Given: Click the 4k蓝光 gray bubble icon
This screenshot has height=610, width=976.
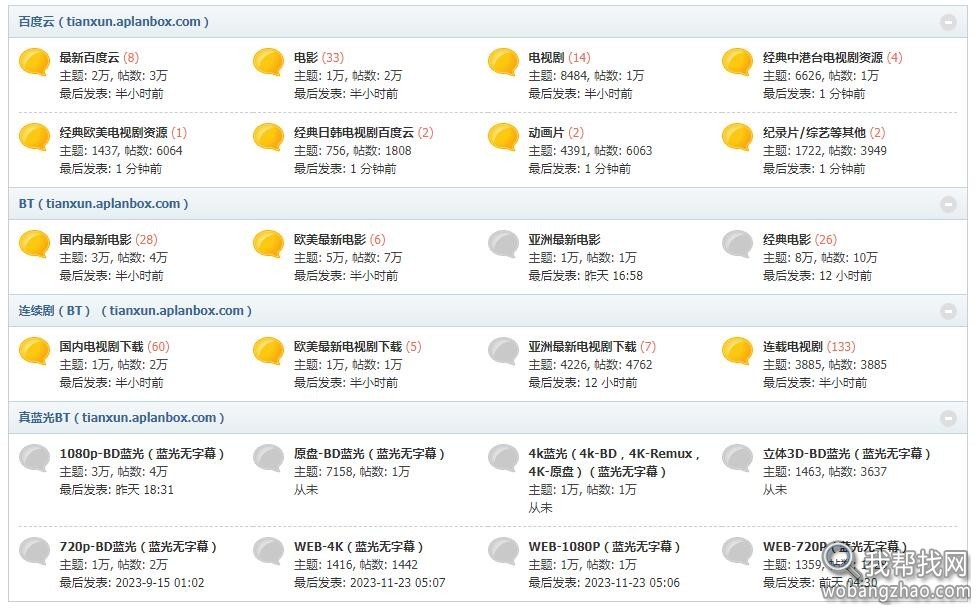Looking at the screenshot, I should pos(504,458).
